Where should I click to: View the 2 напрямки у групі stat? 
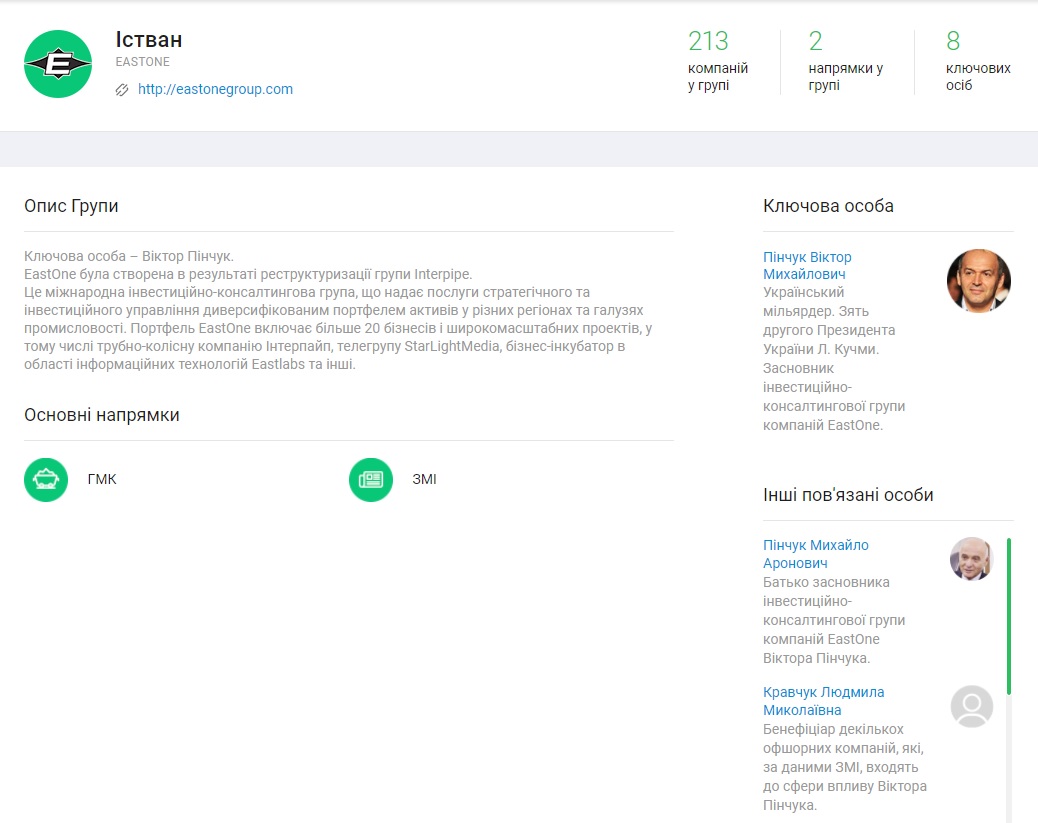pos(845,60)
